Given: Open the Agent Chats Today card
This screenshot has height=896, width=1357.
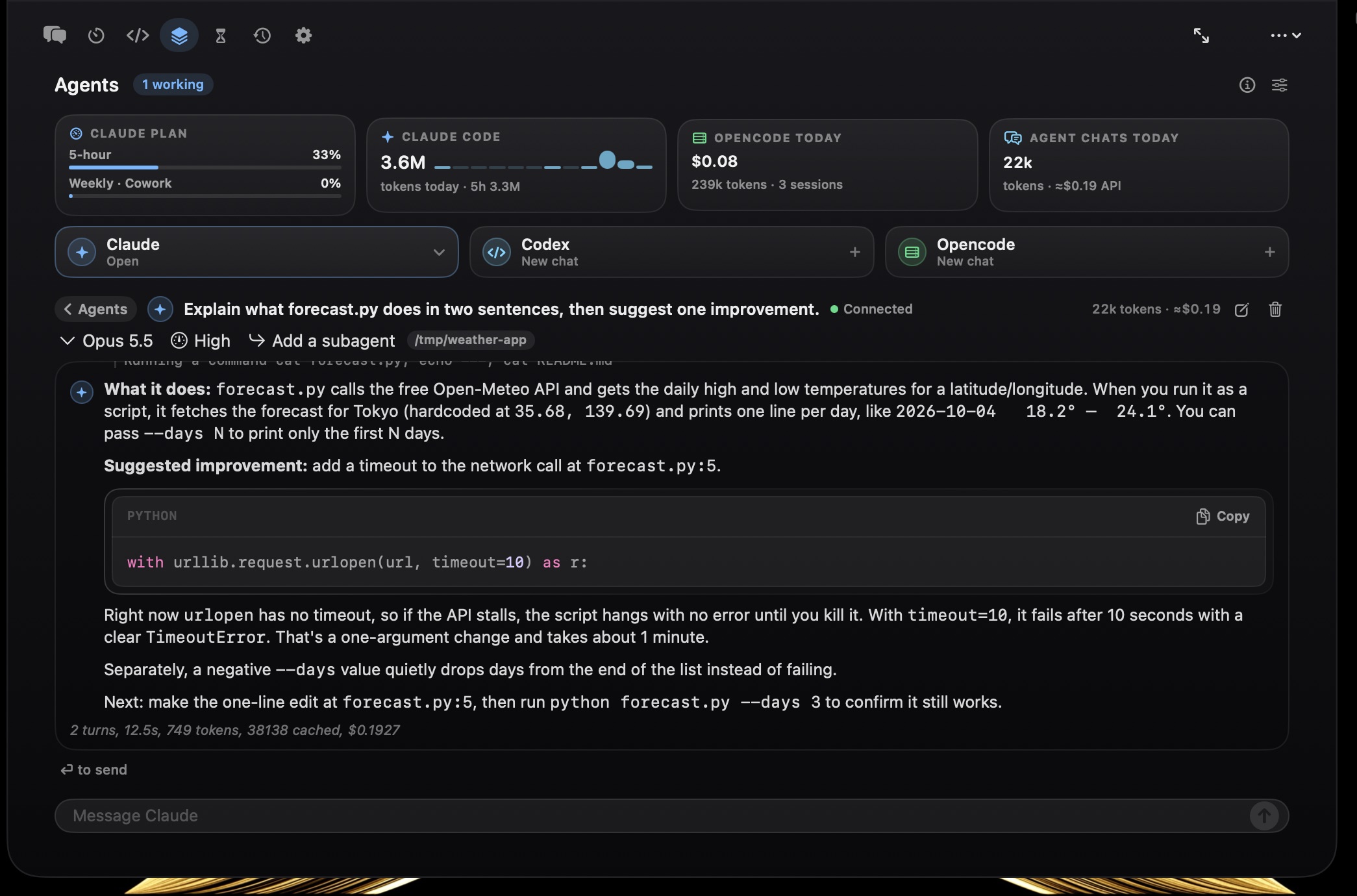Looking at the screenshot, I should [x=1139, y=165].
